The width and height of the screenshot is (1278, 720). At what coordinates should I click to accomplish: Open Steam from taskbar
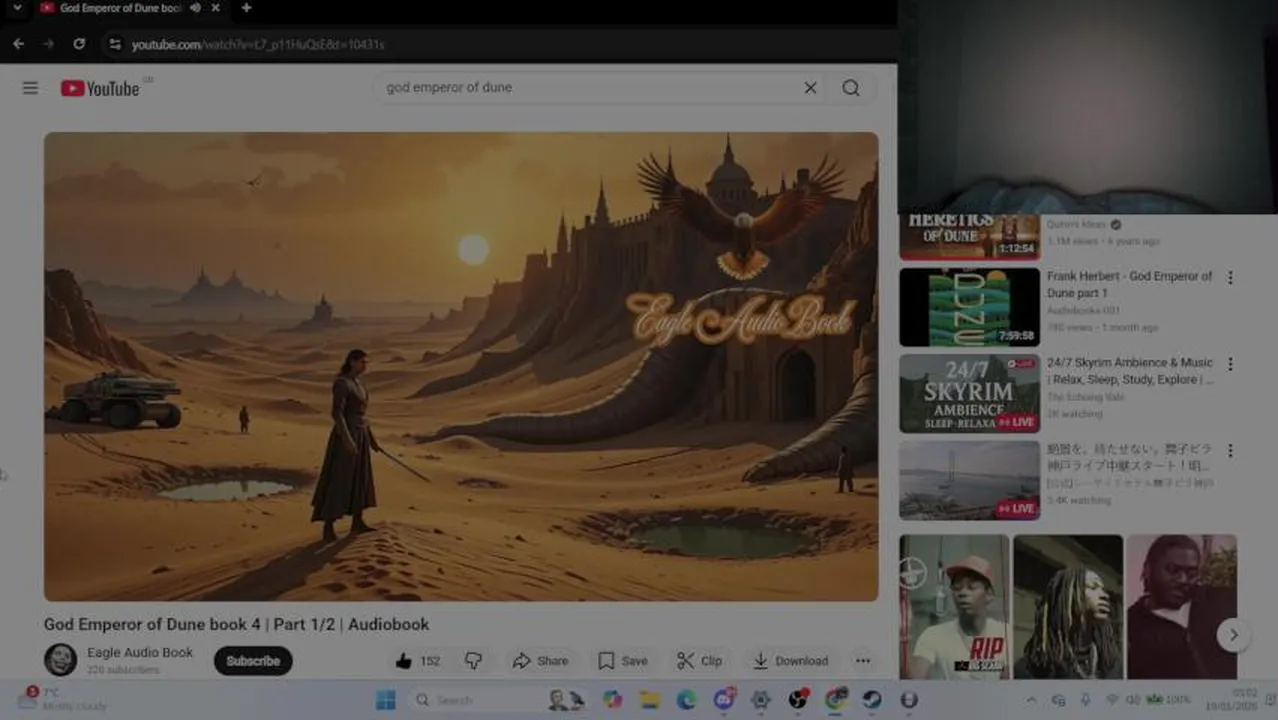point(872,700)
